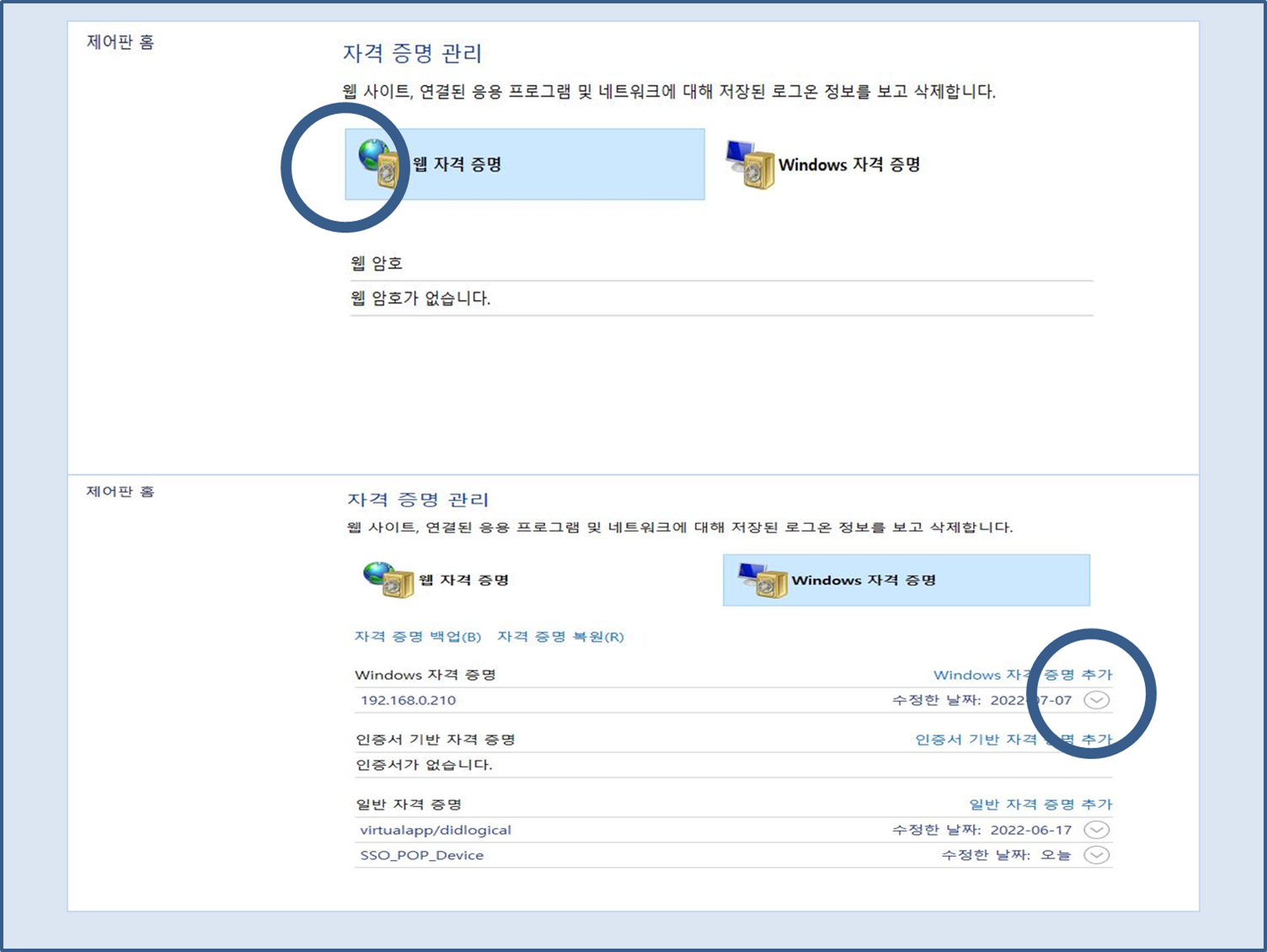Click the '웹 암호' section header
1267x952 pixels.
coord(377,263)
